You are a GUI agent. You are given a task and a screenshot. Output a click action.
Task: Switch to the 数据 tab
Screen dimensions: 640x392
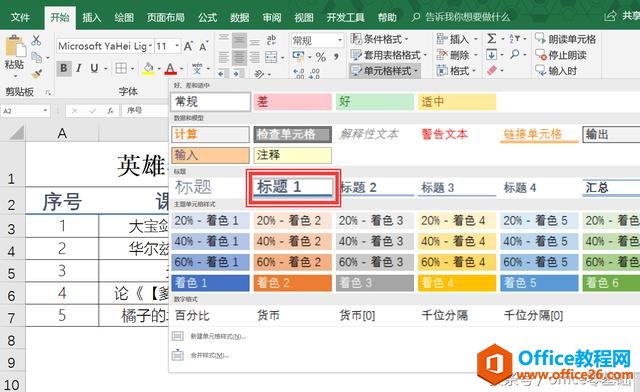pos(240,17)
